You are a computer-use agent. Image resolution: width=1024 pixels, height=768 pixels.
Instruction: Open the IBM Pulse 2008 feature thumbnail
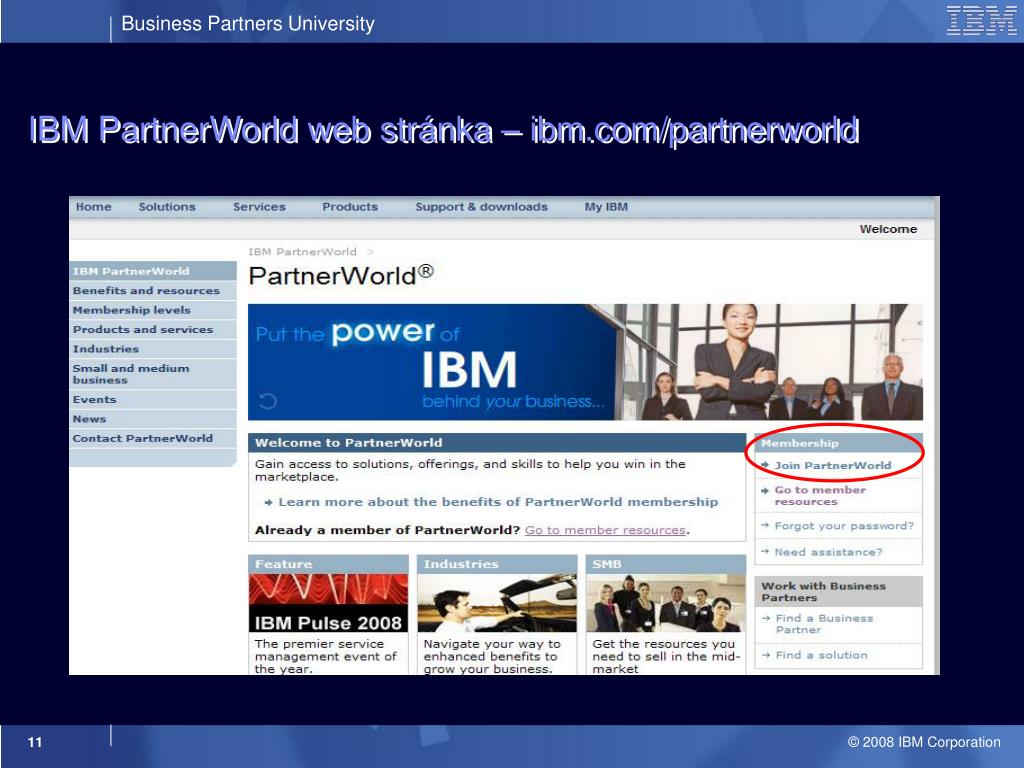tap(328, 603)
